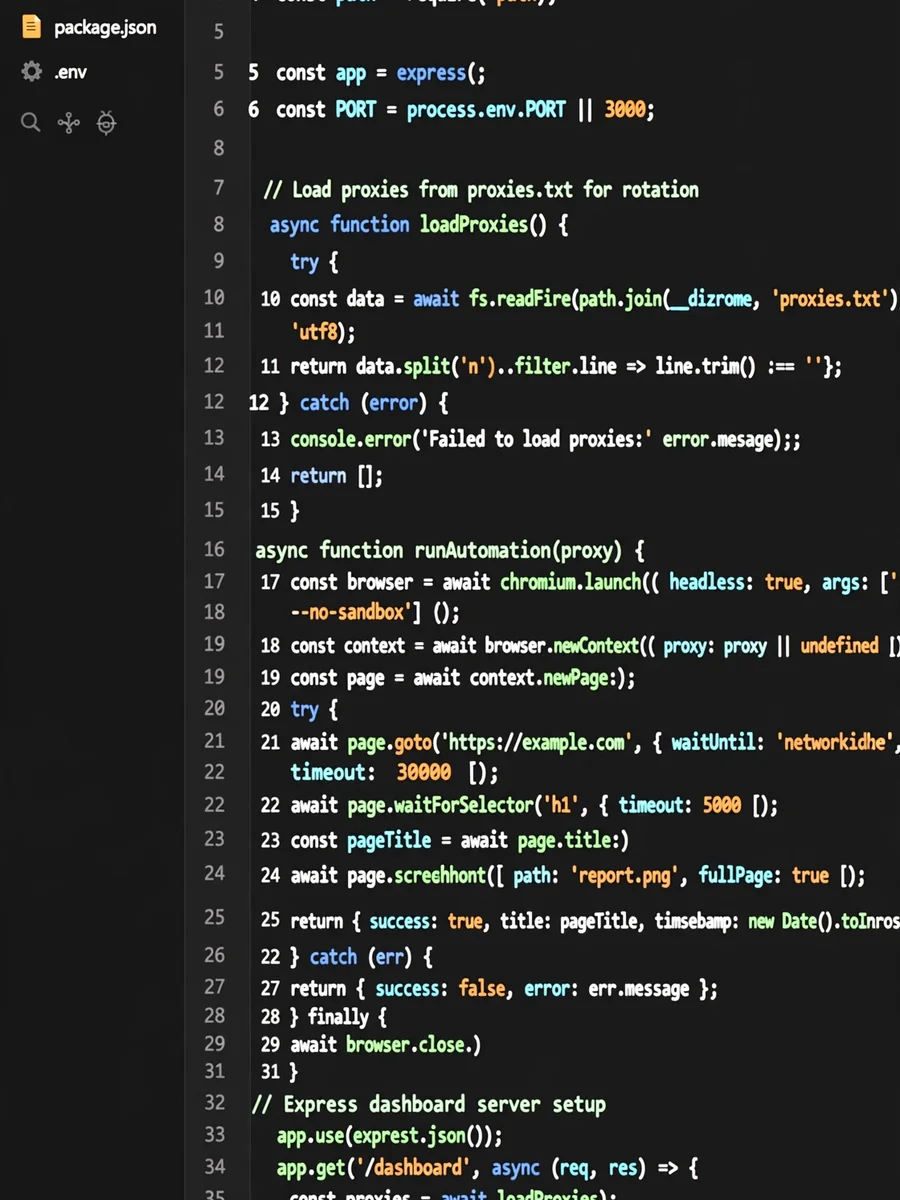This screenshot has height=1200, width=900.
Task: Click the 'async function loadProxies()' declaration
Action: click(x=419, y=225)
